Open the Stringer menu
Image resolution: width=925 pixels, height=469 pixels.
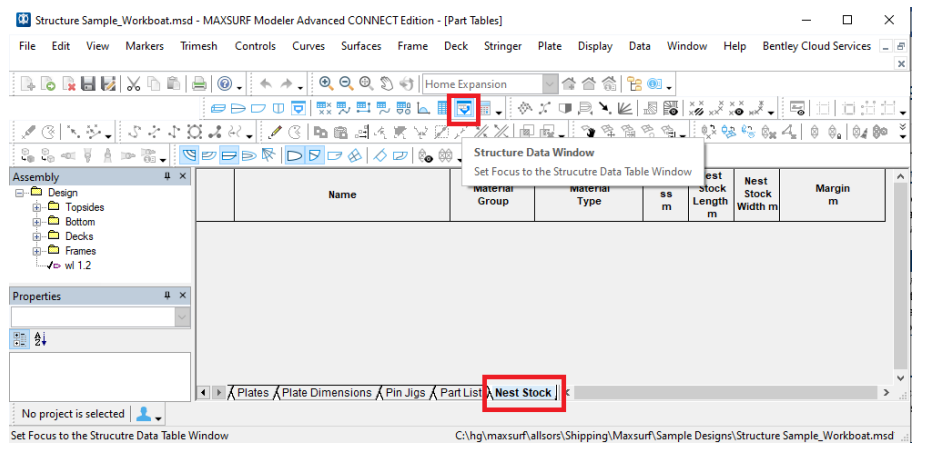click(x=503, y=46)
